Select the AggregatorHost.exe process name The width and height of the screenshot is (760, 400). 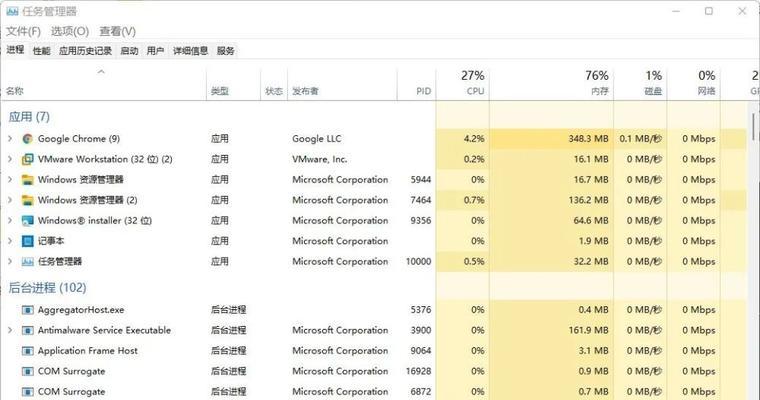point(81,310)
